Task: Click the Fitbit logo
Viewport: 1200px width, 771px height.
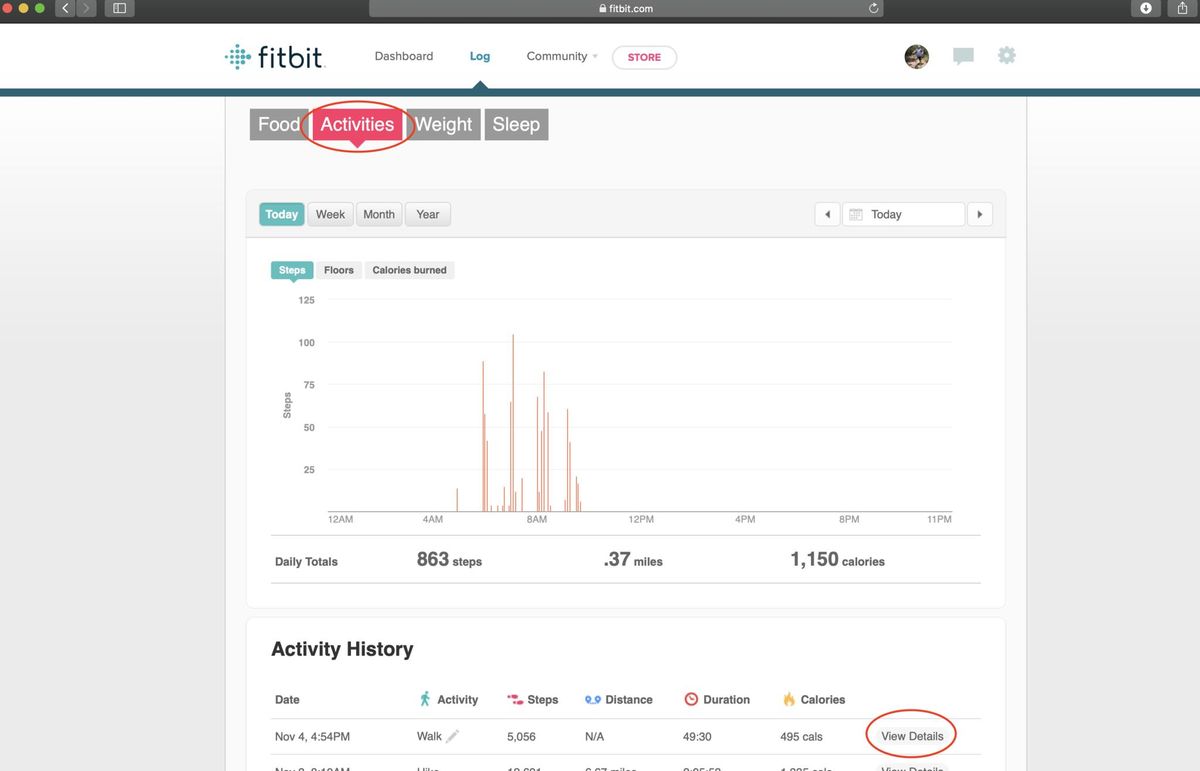Action: [x=274, y=56]
